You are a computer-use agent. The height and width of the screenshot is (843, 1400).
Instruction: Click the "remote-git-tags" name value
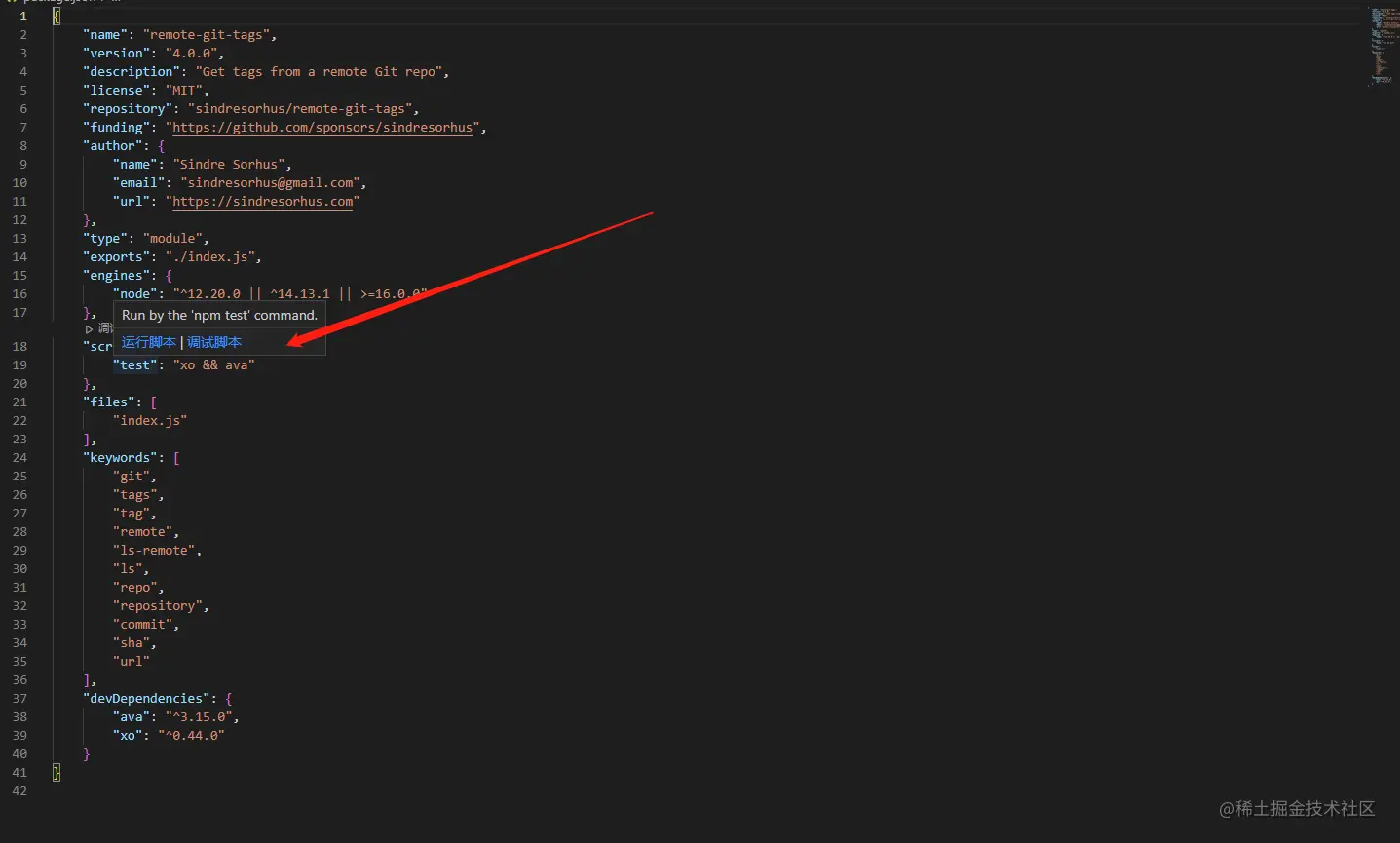(207, 35)
